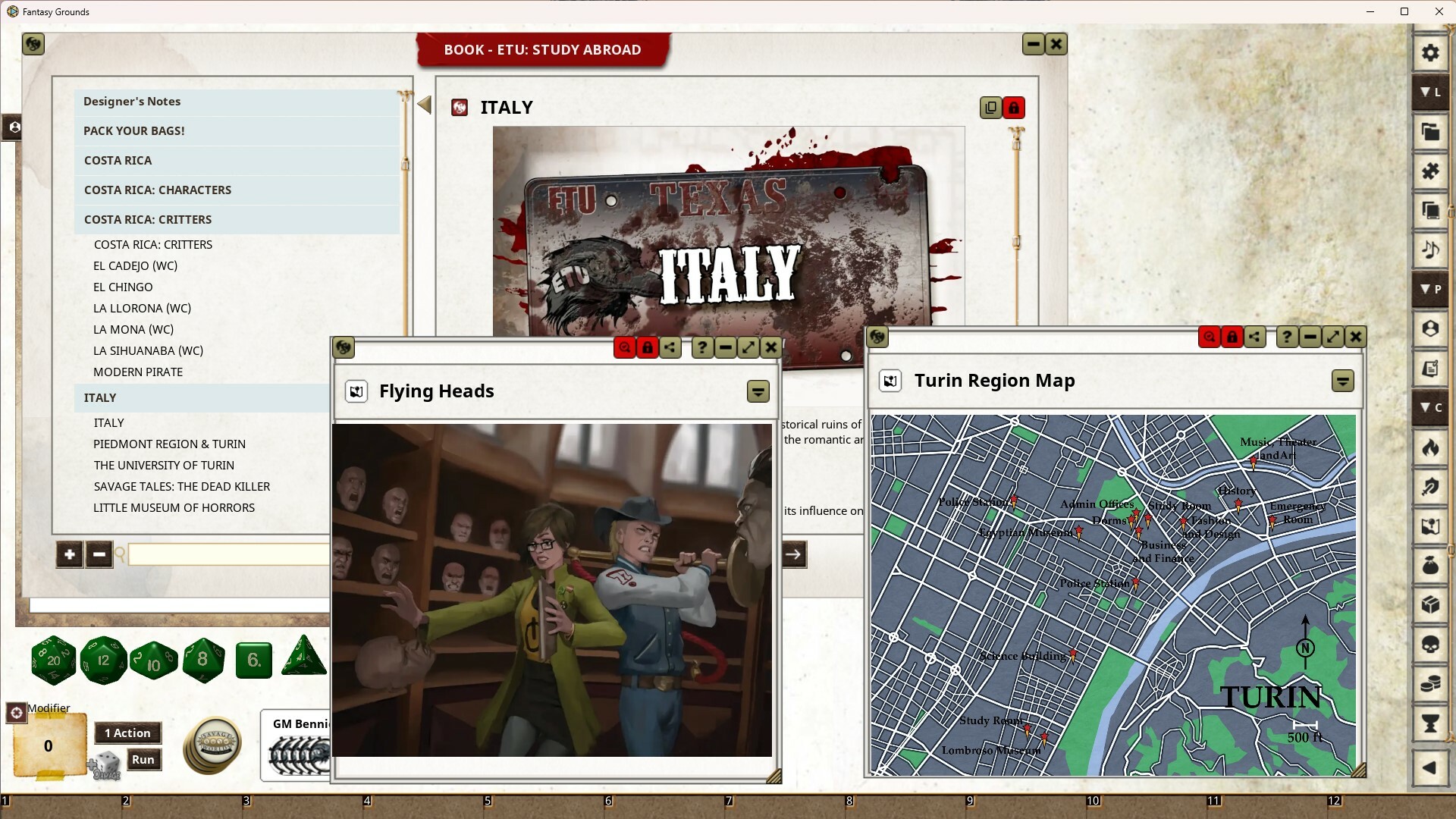Open the Characters icon in the sidebar
Viewport: 1456px width, 819px height.
click(1430, 328)
